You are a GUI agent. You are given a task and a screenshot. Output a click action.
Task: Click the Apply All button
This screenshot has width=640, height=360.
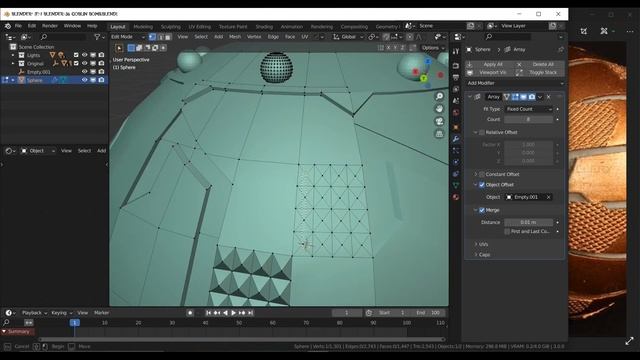[489, 64]
